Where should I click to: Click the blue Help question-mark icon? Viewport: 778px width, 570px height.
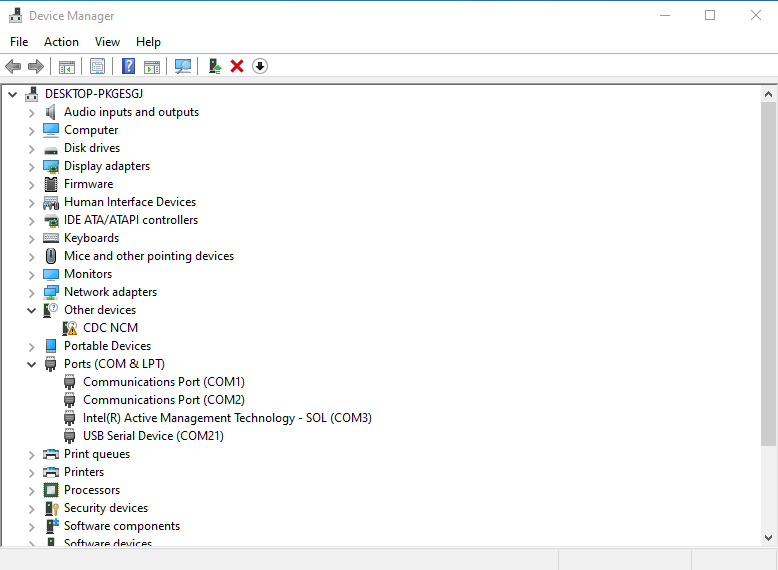pyautogui.click(x=129, y=66)
